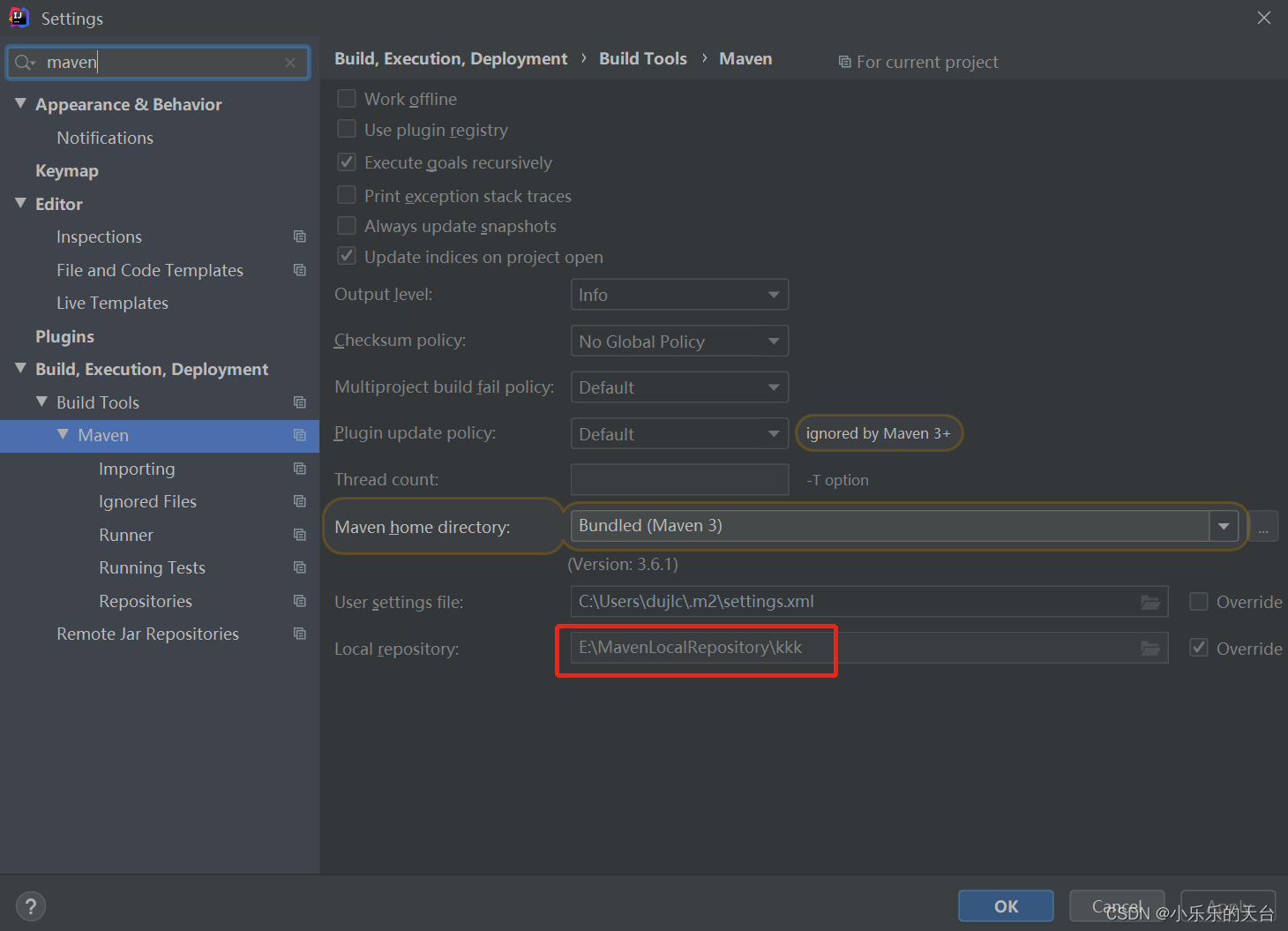Collapse Build, Execution, Deployment section

coord(20,368)
